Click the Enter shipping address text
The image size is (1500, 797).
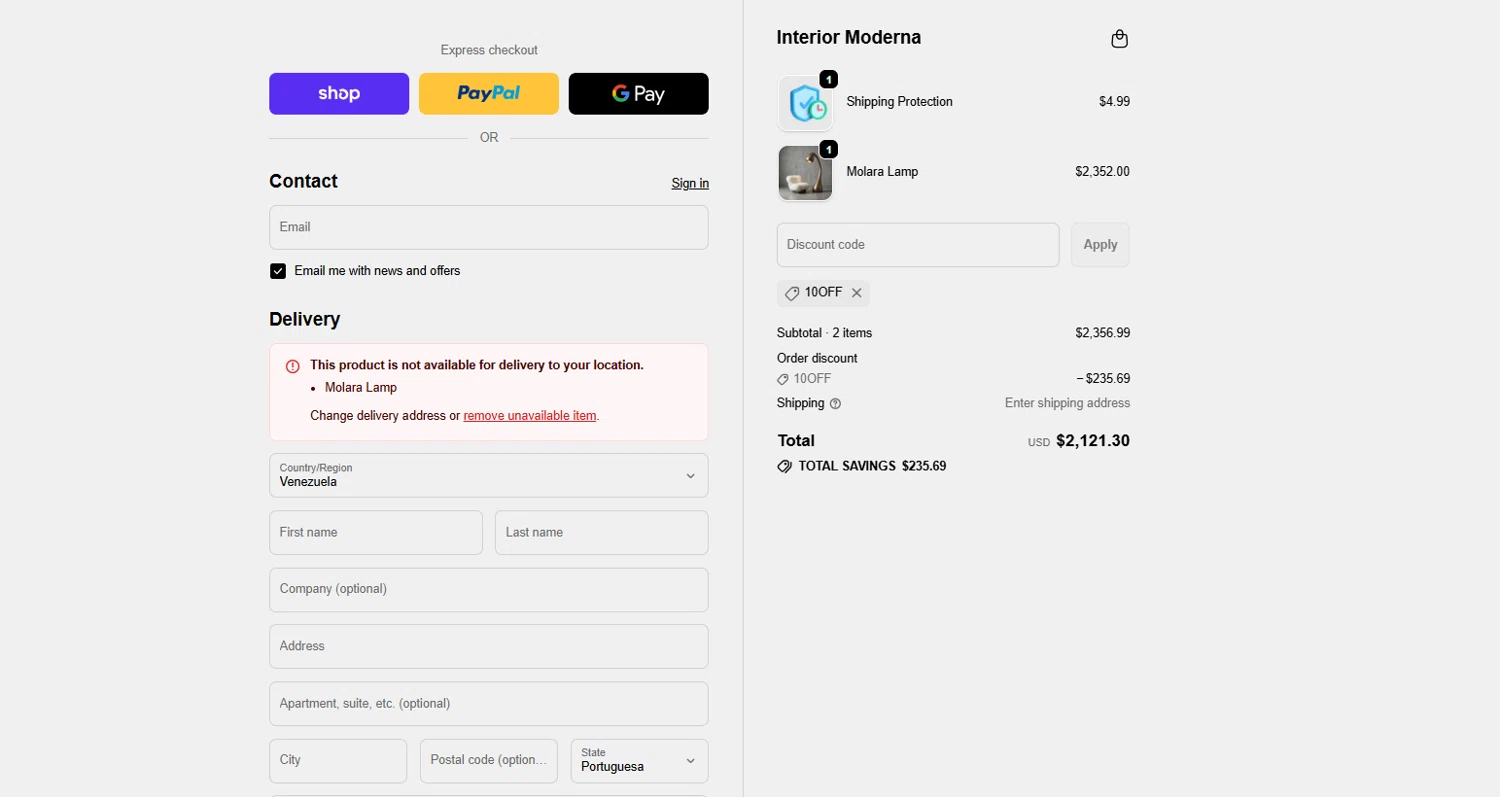coord(1067,404)
